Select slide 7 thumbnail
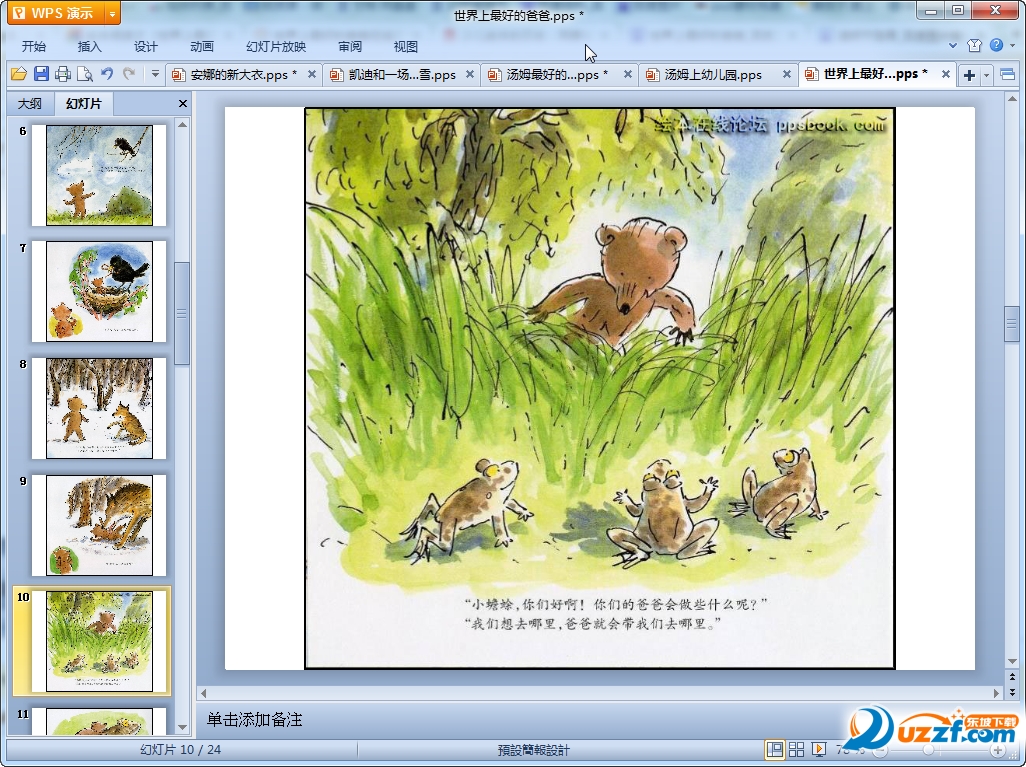 click(x=99, y=291)
